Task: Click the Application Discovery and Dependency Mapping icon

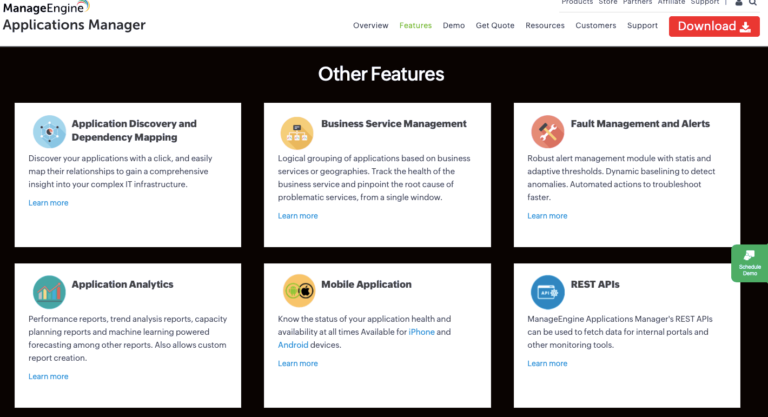Action: [49, 132]
